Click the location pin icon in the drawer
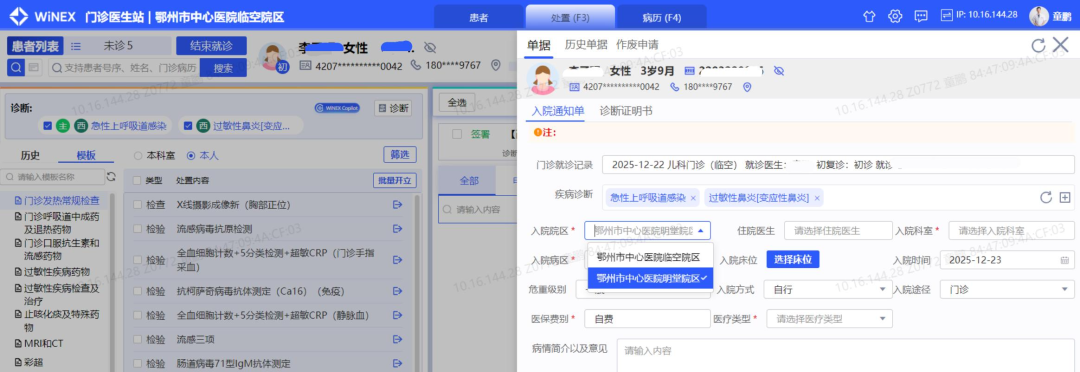The image size is (1080, 372). pos(747,87)
